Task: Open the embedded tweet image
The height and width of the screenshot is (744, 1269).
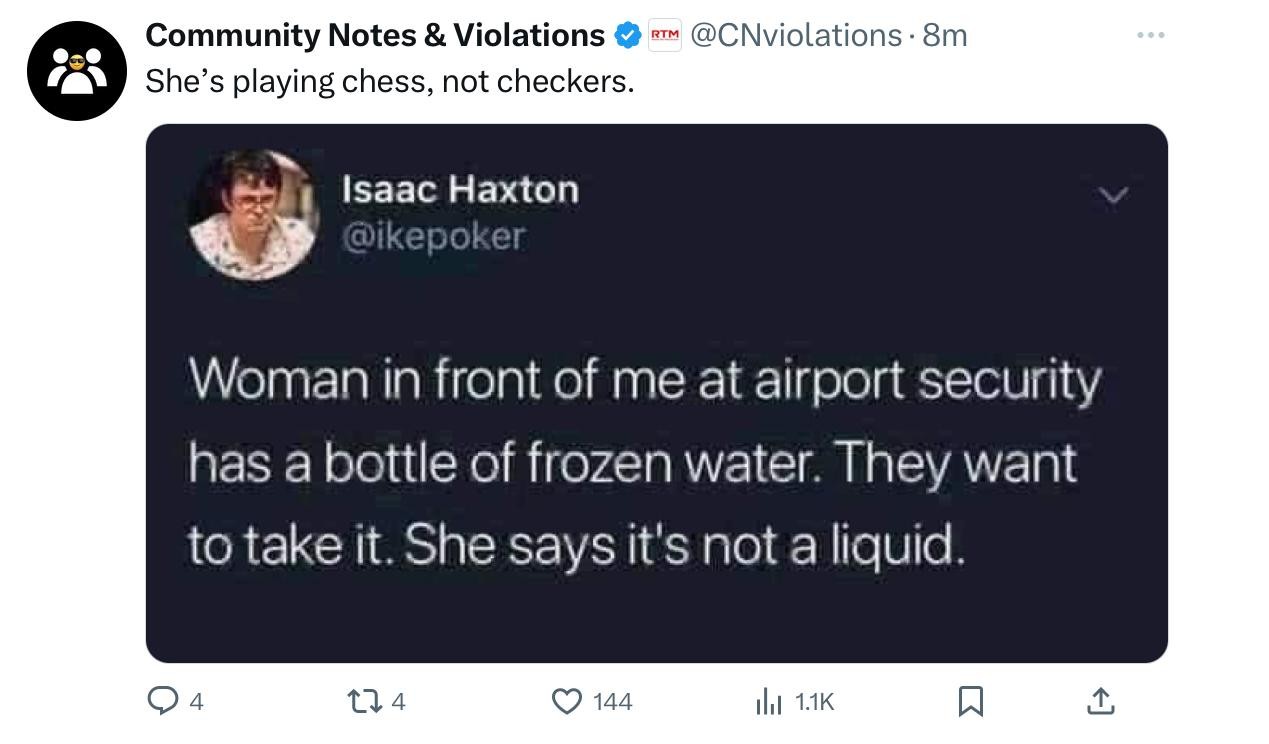Action: coord(657,393)
